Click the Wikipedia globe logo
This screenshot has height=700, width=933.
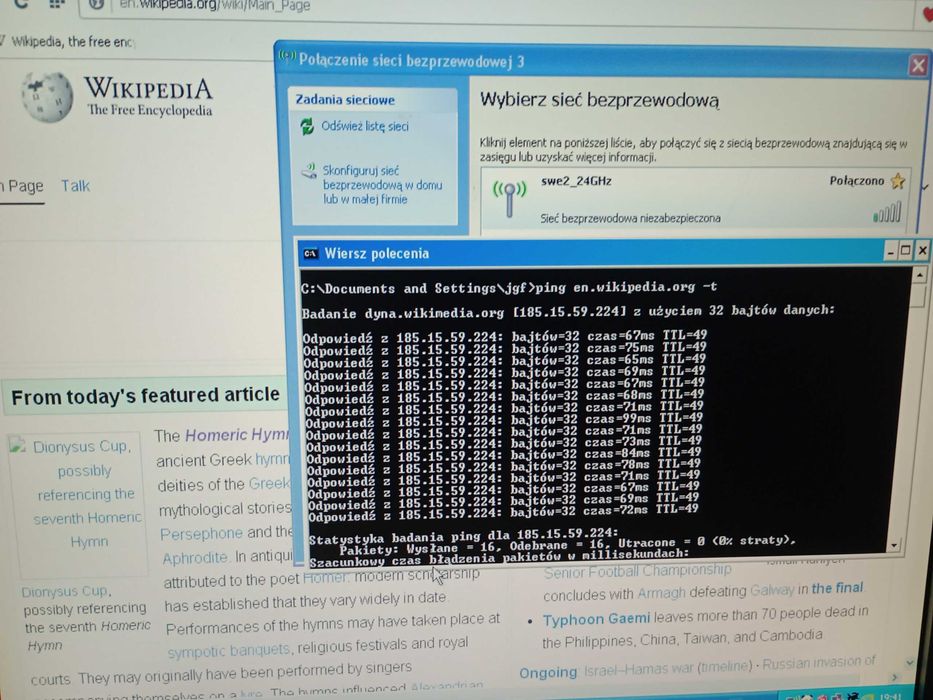coord(47,96)
